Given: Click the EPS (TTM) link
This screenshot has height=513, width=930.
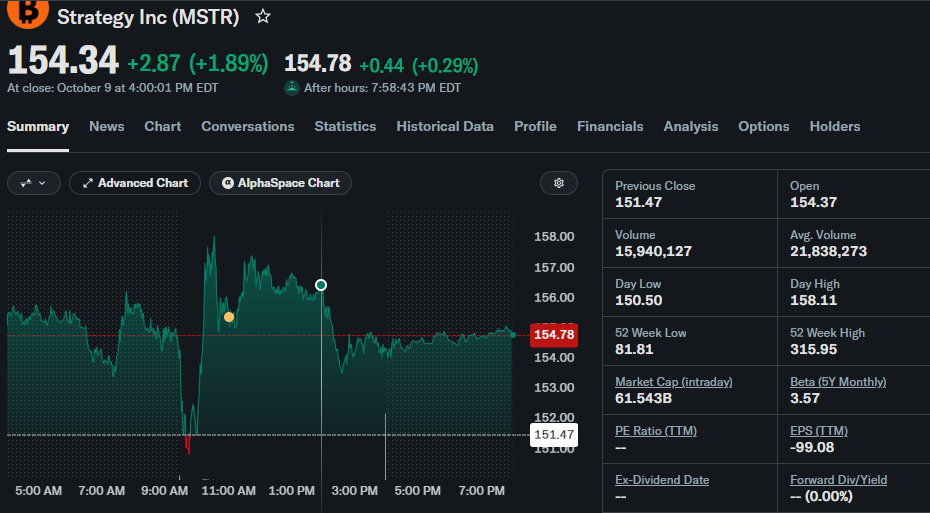Looking at the screenshot, I should [819, 431].
